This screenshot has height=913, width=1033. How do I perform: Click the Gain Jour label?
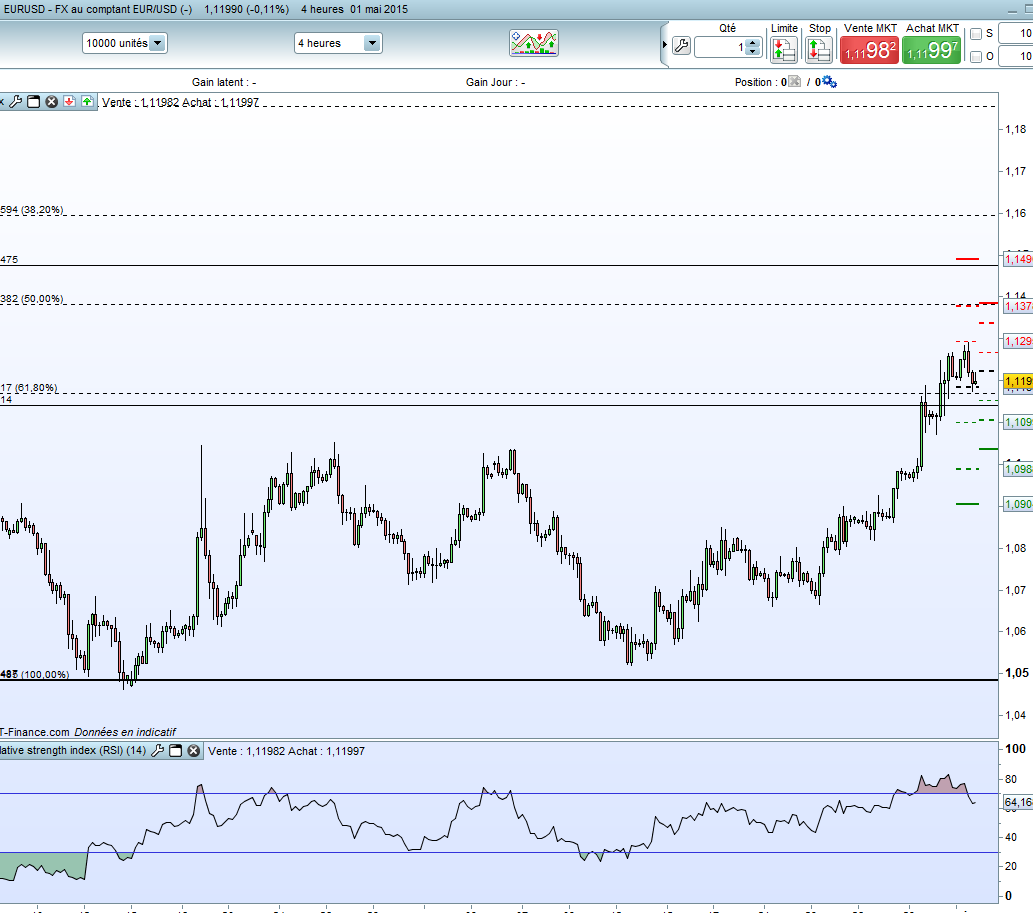[495, 82]
